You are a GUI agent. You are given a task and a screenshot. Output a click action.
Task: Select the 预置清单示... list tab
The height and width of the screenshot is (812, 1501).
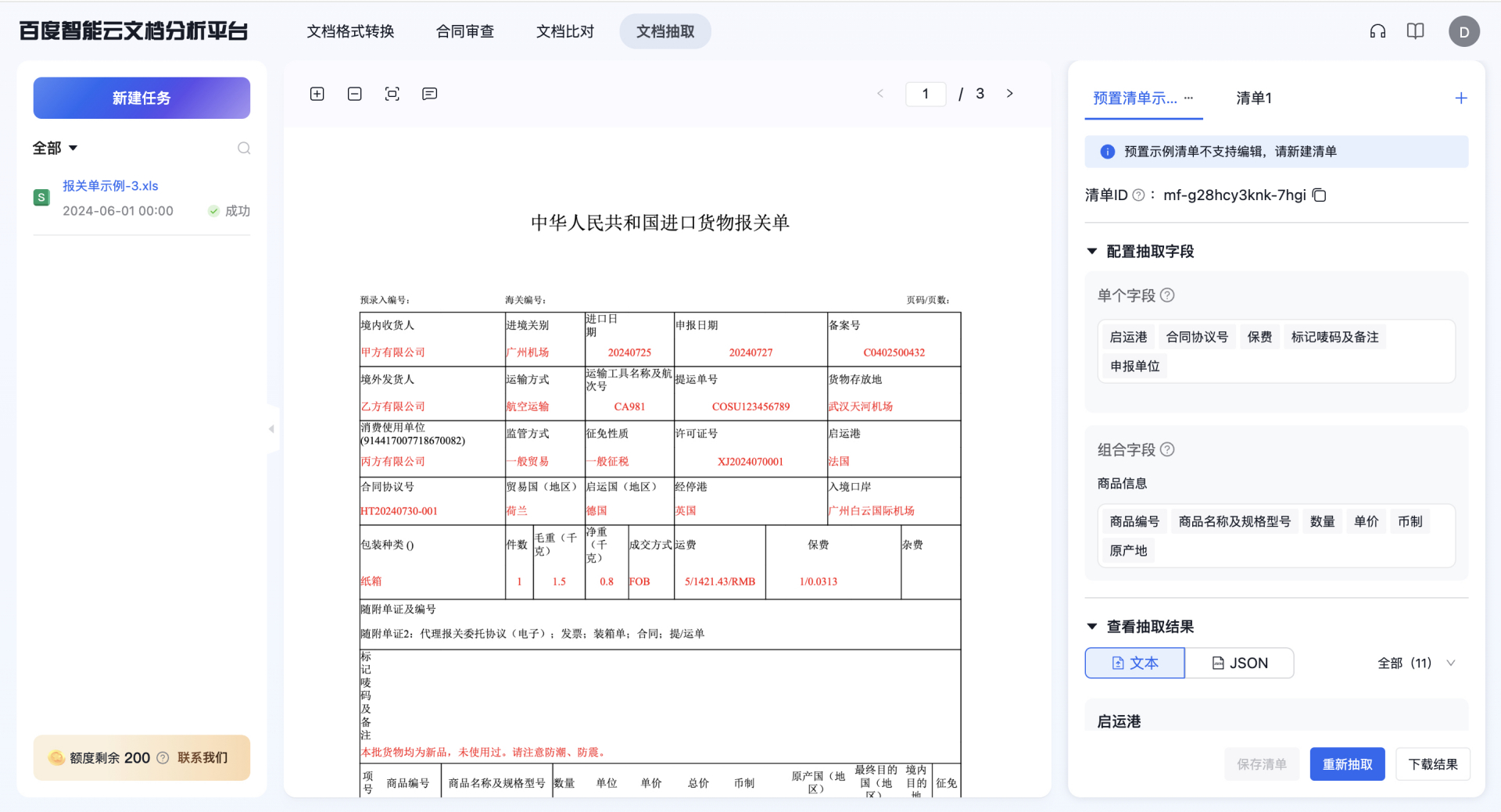coord(1135,98)
